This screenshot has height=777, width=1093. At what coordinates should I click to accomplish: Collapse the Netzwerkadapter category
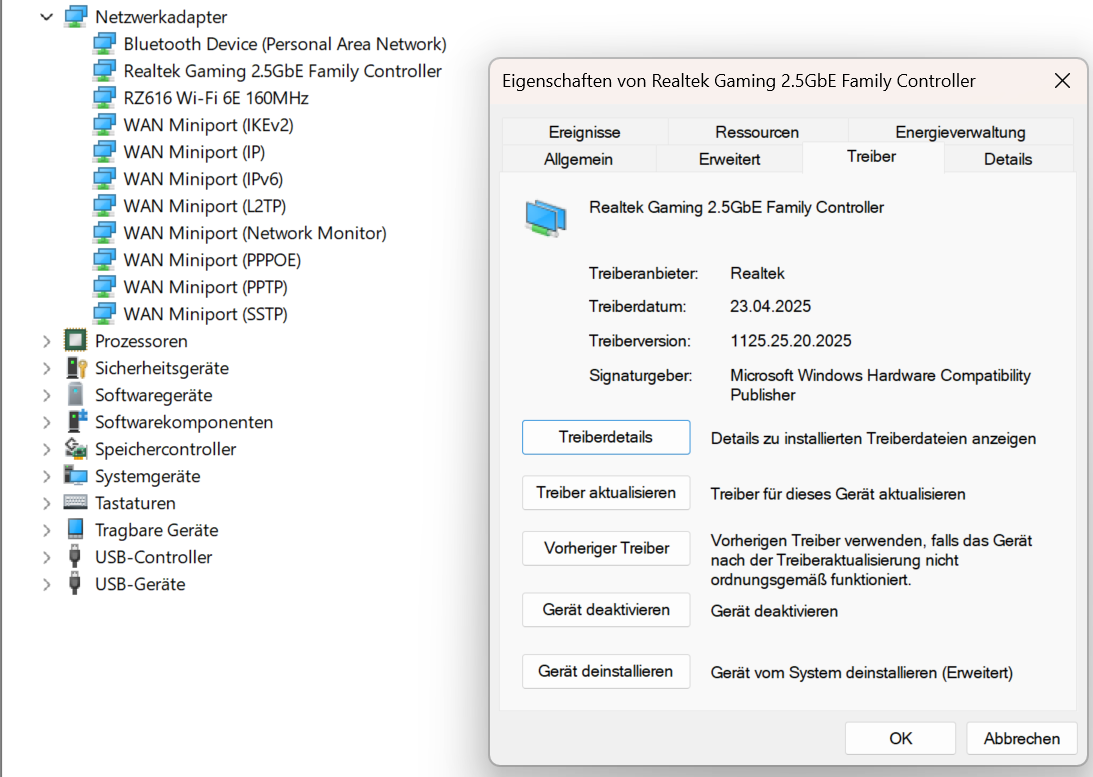point(47,17)
